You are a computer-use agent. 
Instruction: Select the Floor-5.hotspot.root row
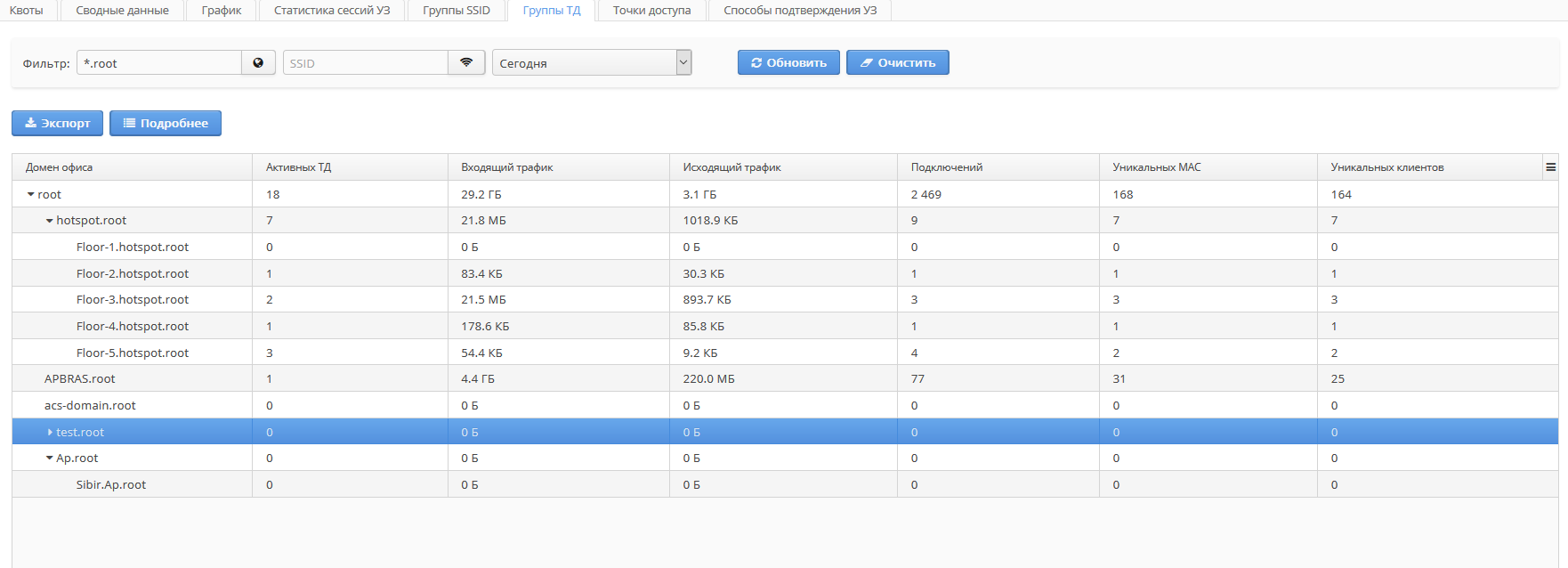pos(785,353)
